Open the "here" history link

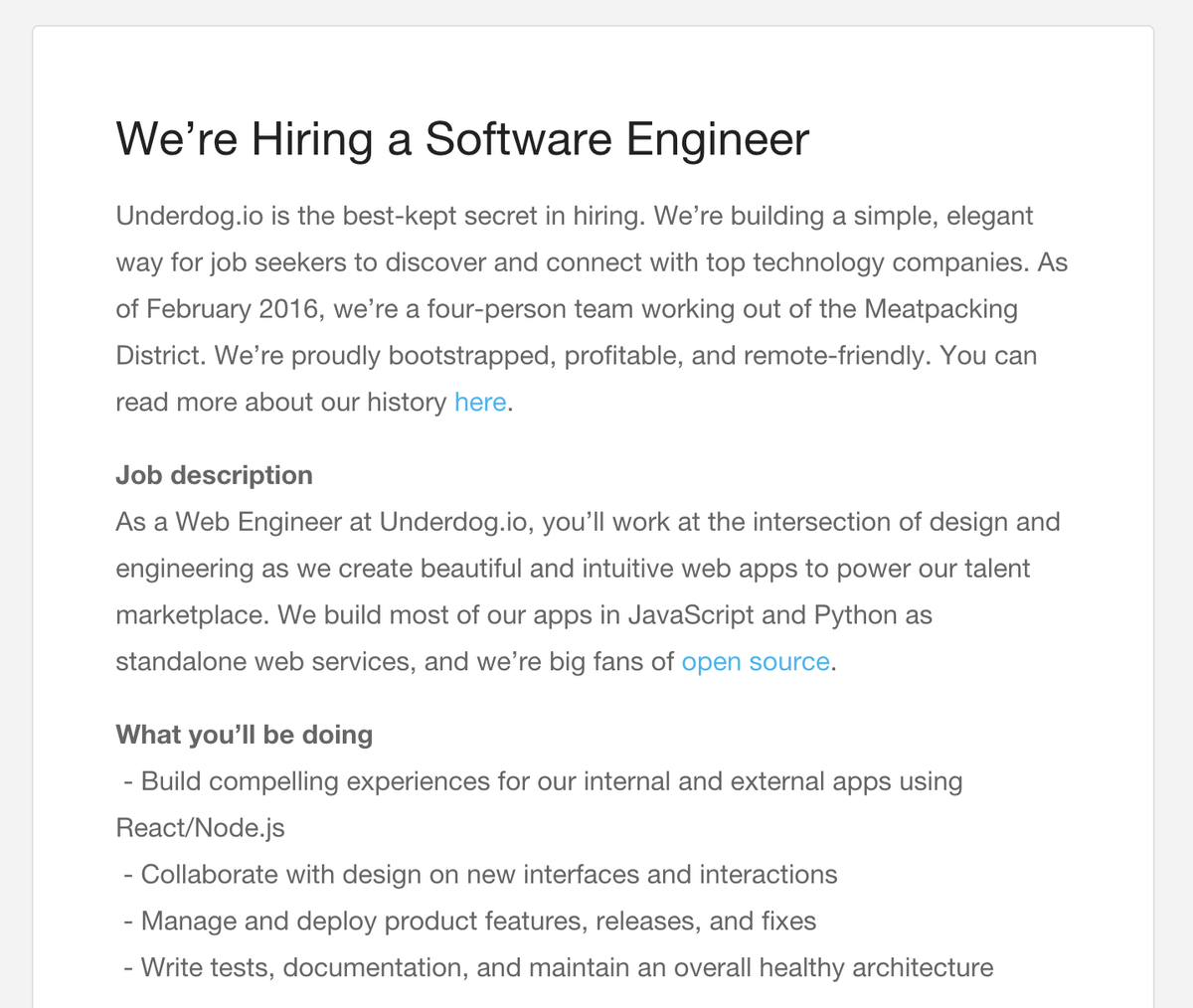pyautogui.click(x=480, y=403)
